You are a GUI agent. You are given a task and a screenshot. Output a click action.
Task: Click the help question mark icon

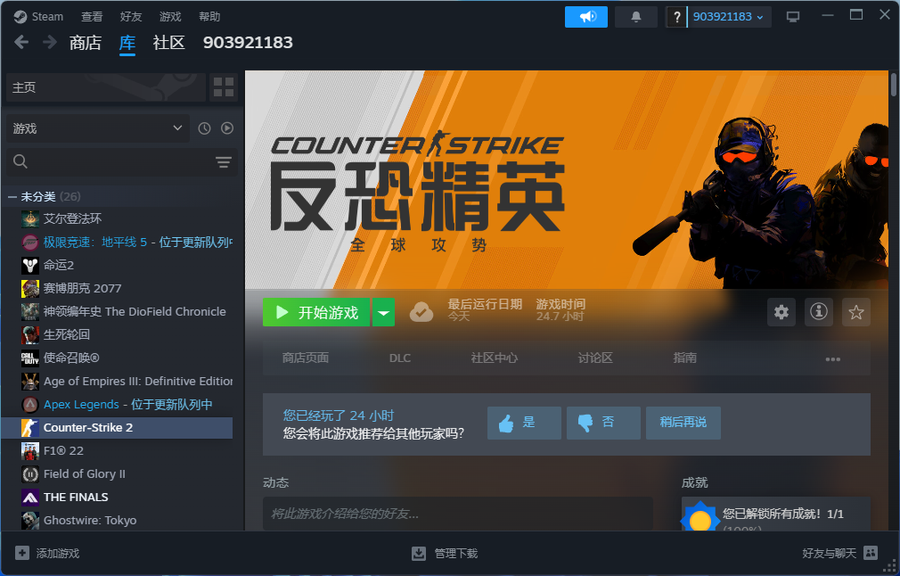[677, 17]
